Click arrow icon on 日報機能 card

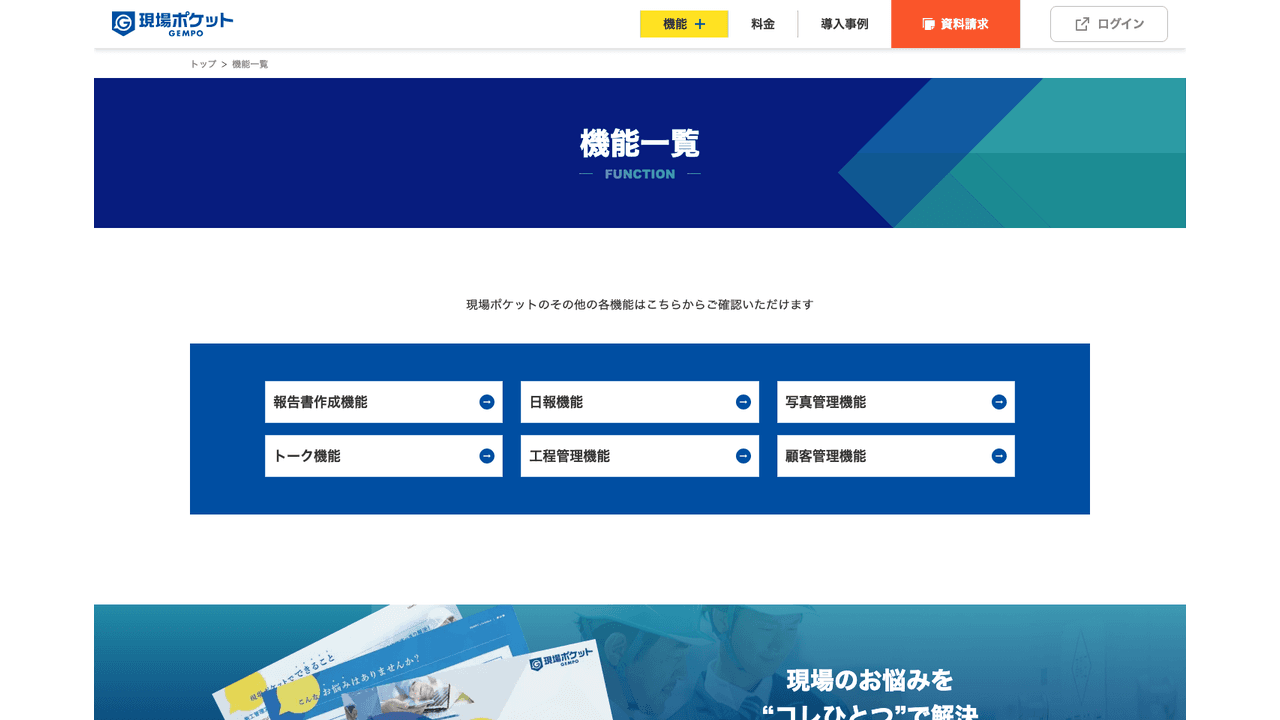click(x=743, y=402)
